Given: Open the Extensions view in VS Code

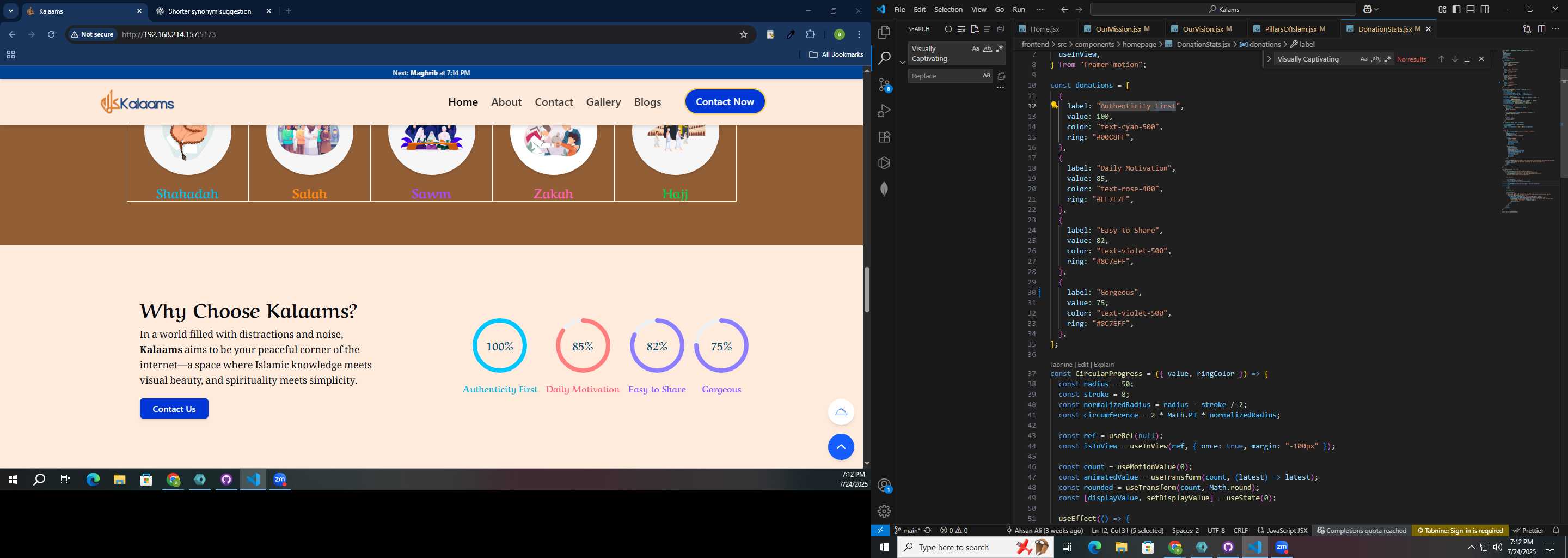Looking at the screenshot, I should 884,137.
